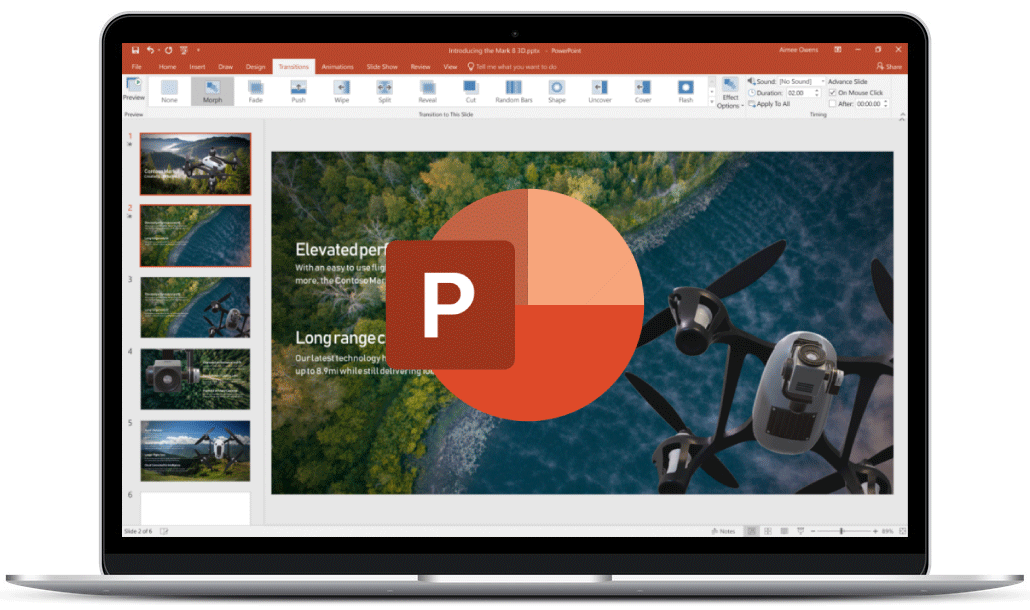
Task: Select the Split transition
Action: coord(385,91)
